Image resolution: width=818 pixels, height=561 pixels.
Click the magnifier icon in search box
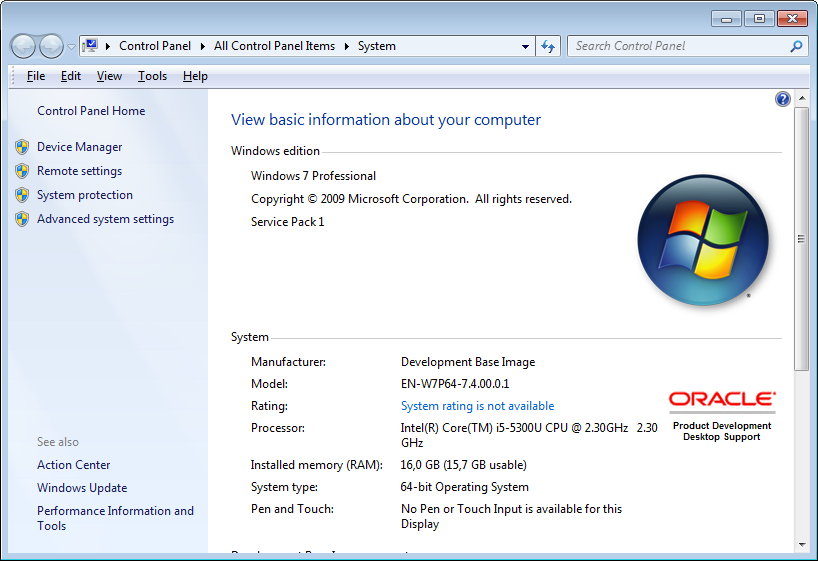tap(796, 46)
